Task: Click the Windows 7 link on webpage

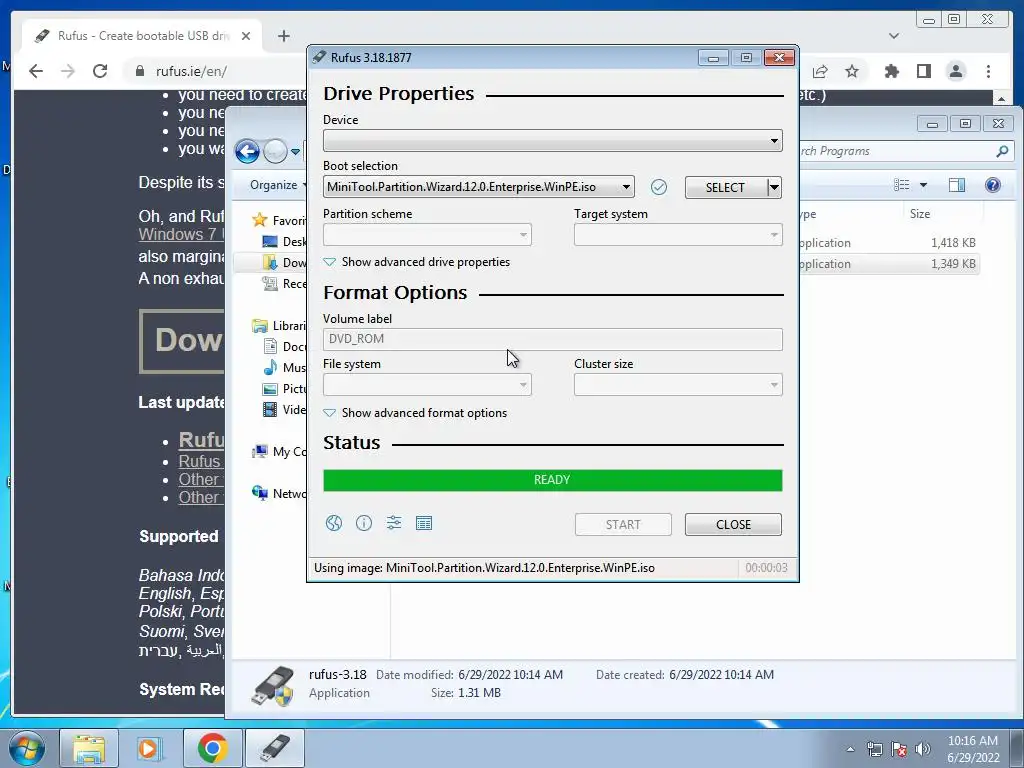Action: [181, 234]
